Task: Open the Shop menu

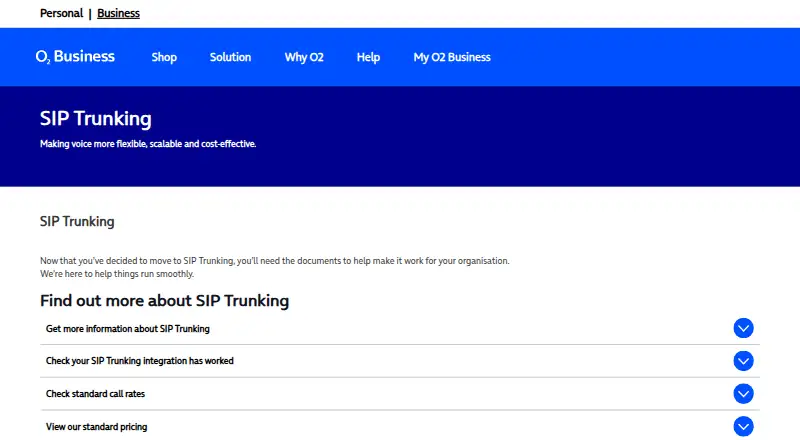Action: click(x=164, y=57)
